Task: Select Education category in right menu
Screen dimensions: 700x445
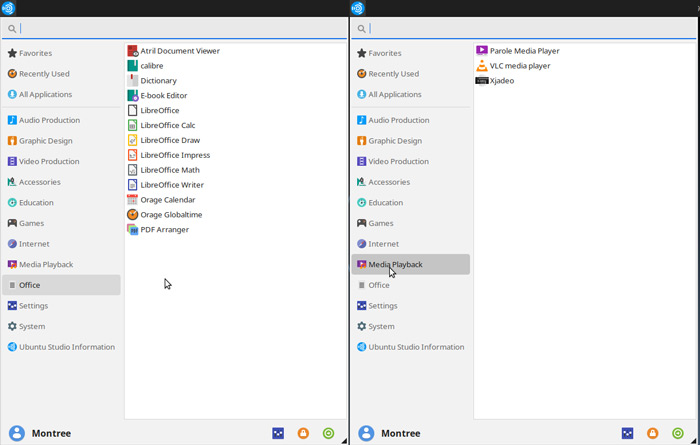Action: coord(411,203)
